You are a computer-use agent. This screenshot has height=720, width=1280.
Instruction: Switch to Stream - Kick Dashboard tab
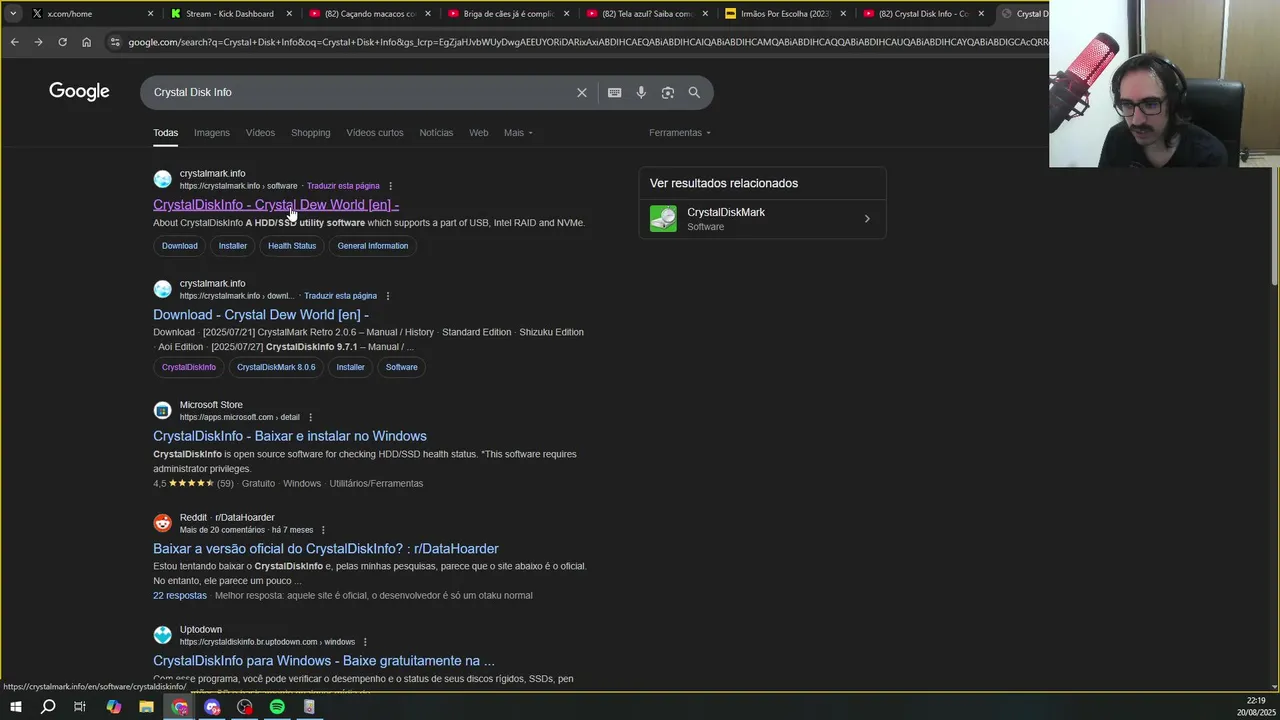click(x=230, y=14)
